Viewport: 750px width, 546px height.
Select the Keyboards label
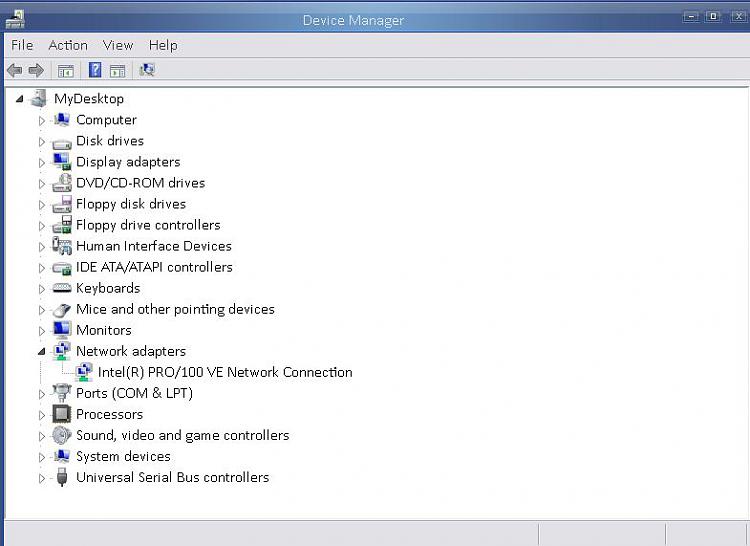(108, 288)
